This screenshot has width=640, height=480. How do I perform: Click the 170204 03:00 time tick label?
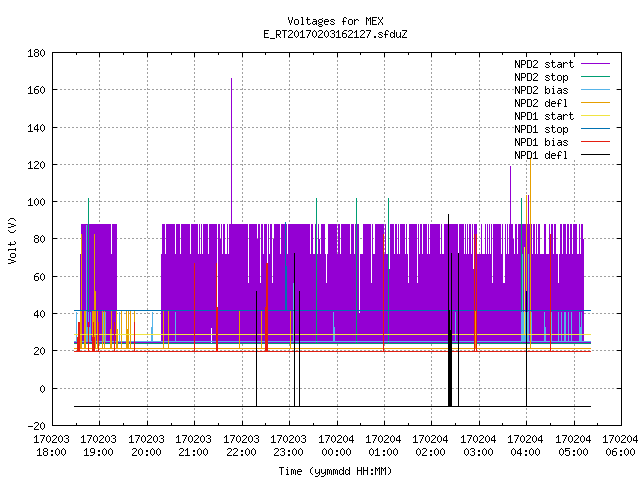(478, 446)
